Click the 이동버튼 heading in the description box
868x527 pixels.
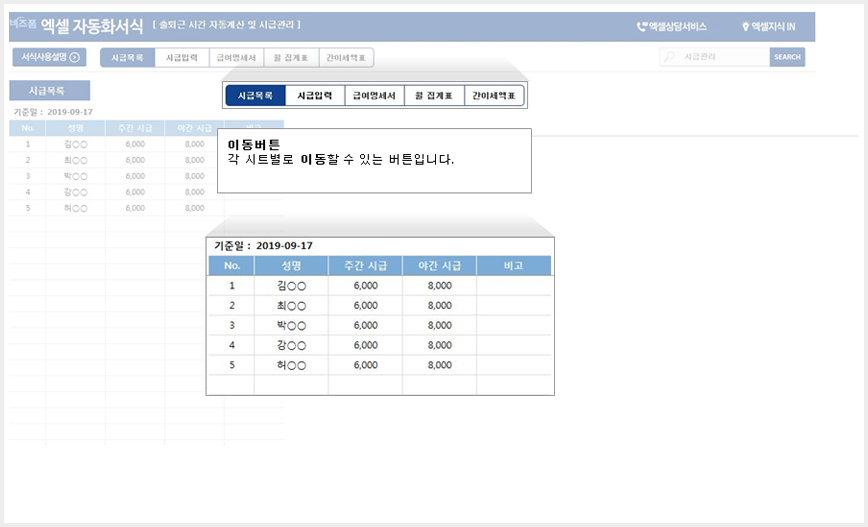[254, 145]
